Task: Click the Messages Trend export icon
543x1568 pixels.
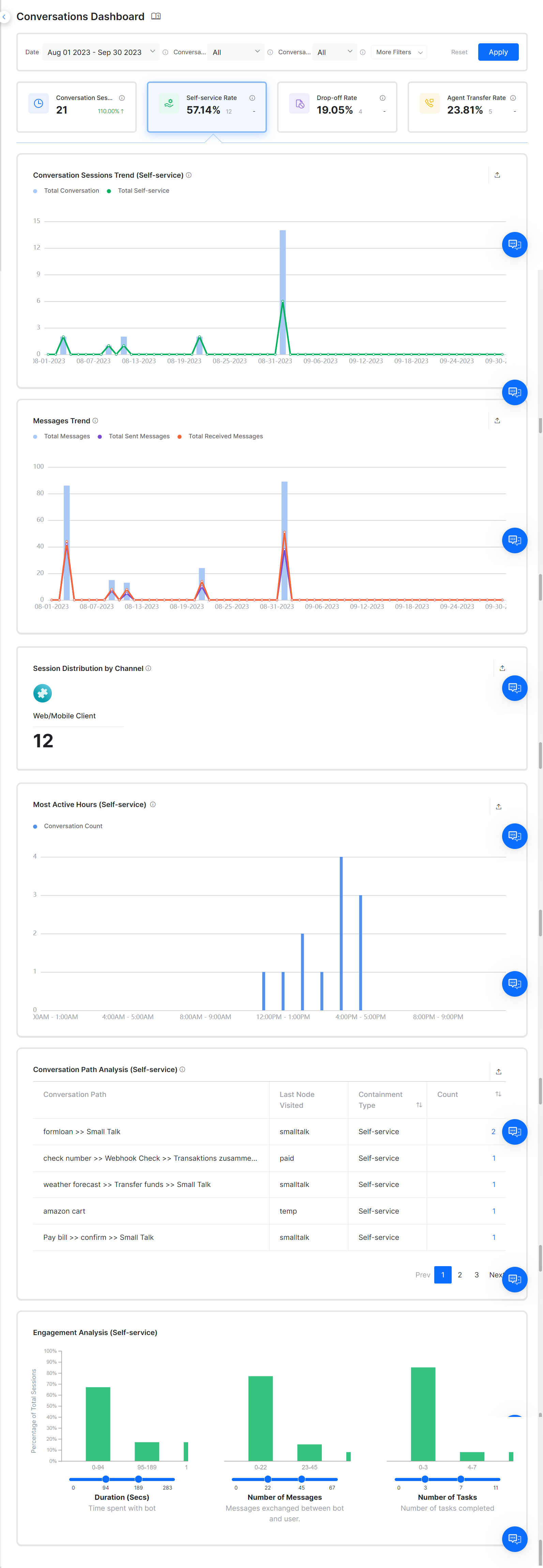Action: point(497,421)
